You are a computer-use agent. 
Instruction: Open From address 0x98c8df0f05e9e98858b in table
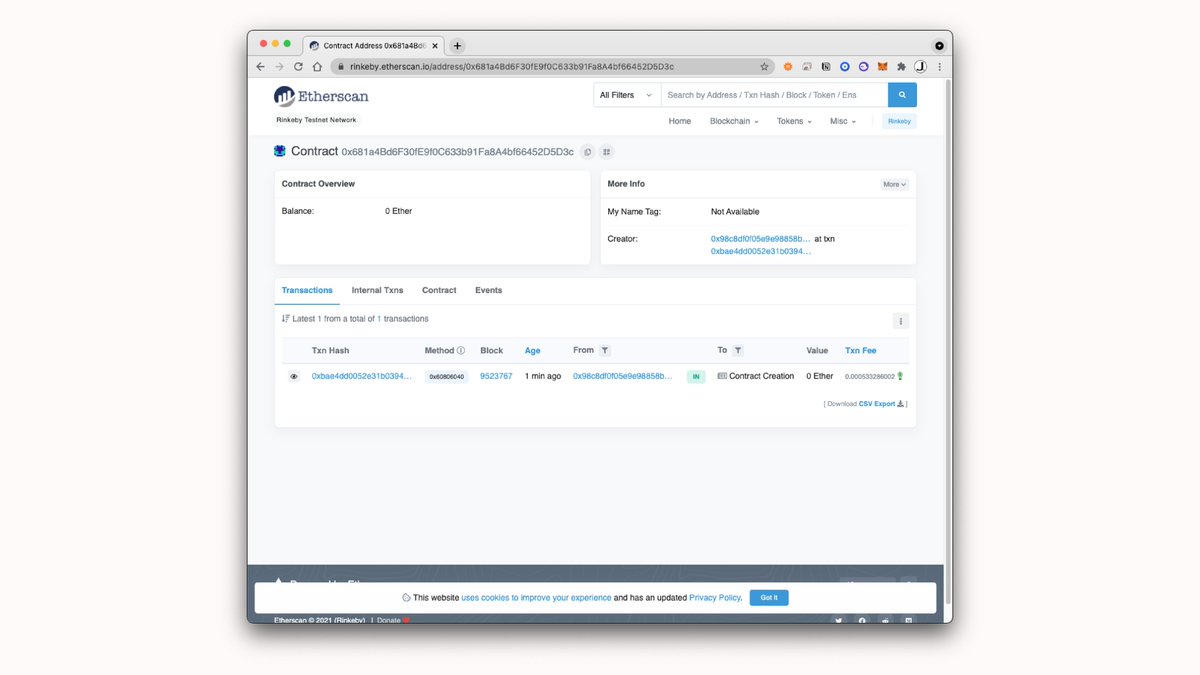point(622,376)
